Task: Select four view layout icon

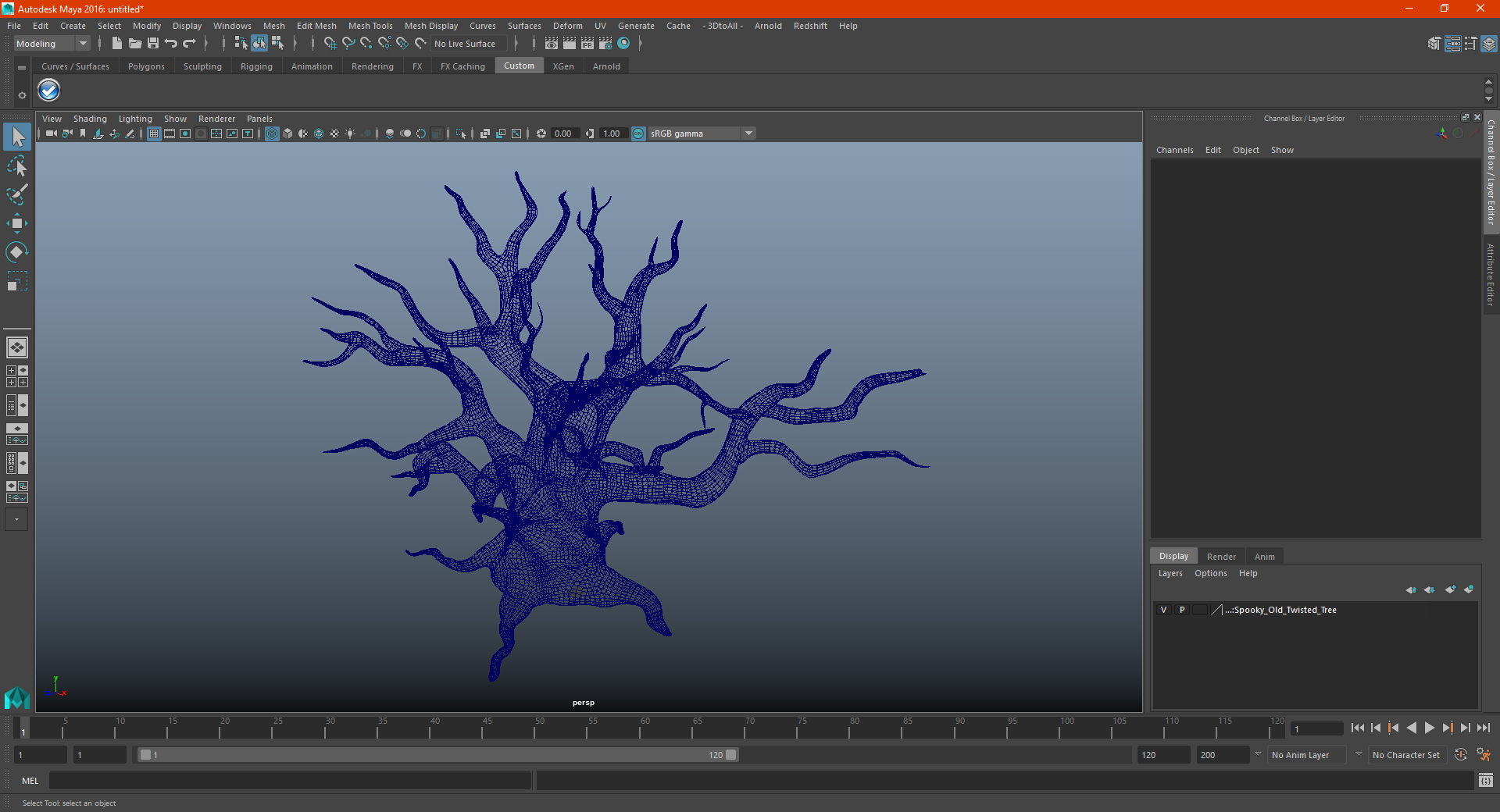Action: (17, 376)
